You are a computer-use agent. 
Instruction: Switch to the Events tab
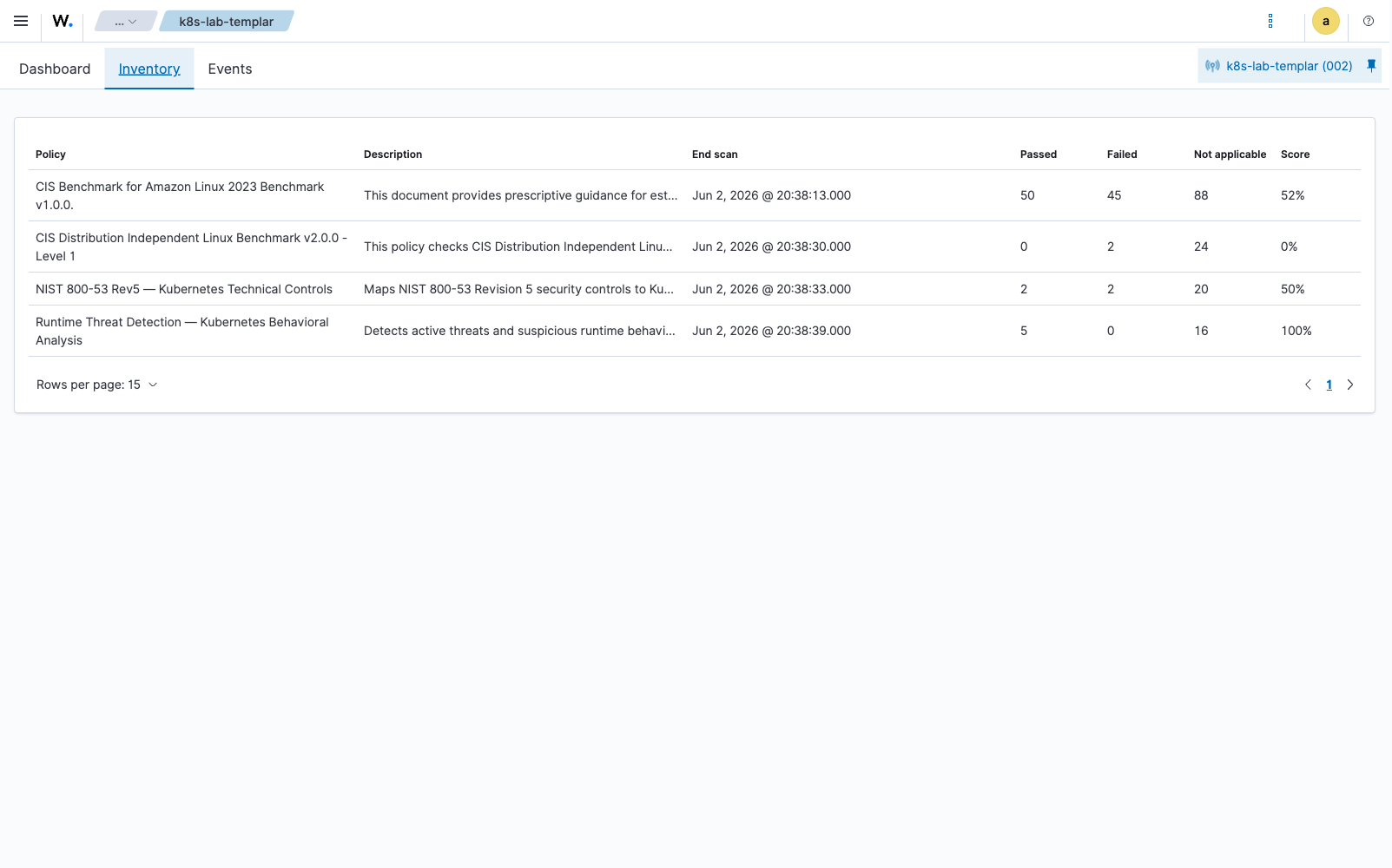tap(230, 69)
